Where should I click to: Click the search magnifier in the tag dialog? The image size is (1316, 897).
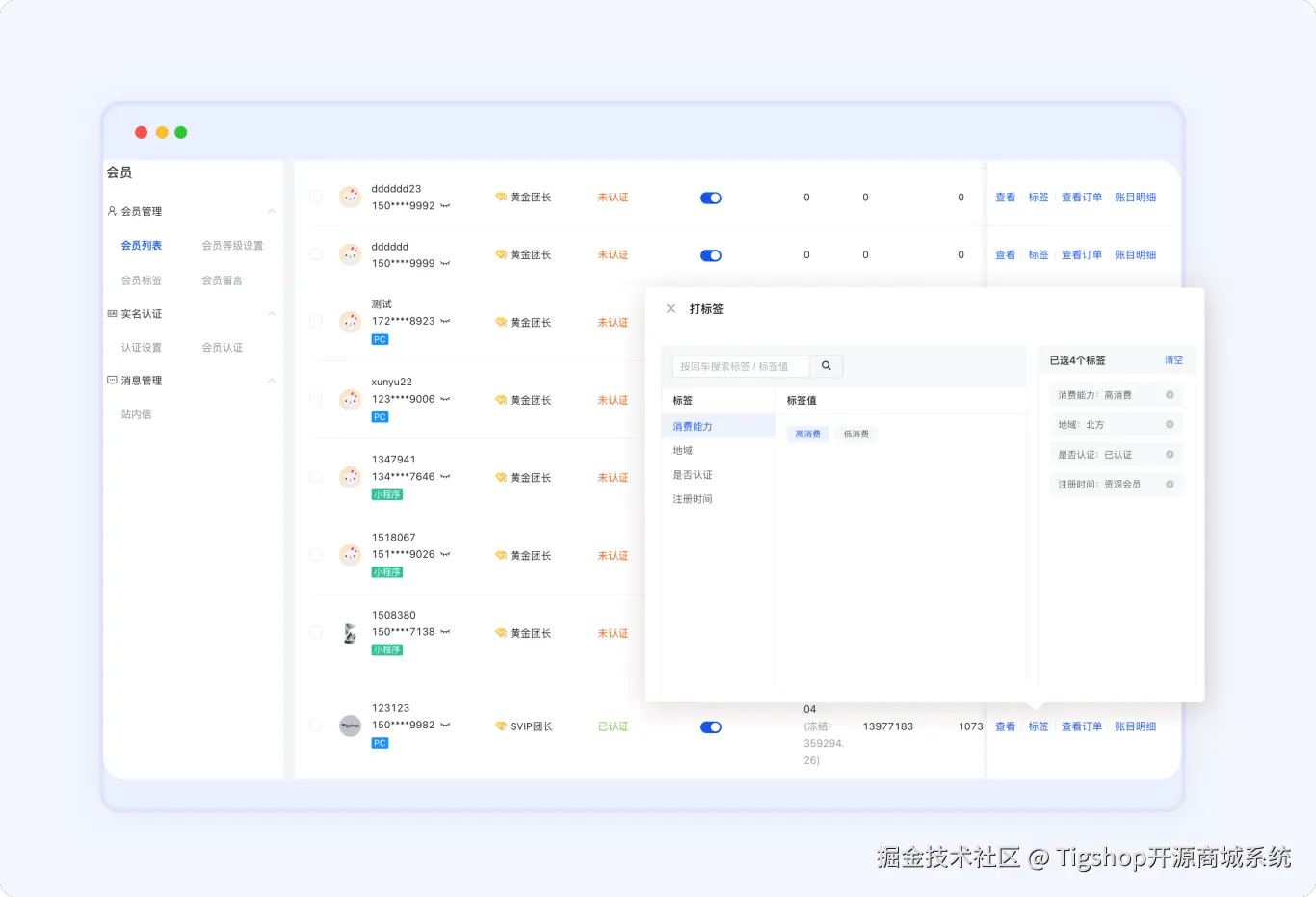(x=826, y=366)
